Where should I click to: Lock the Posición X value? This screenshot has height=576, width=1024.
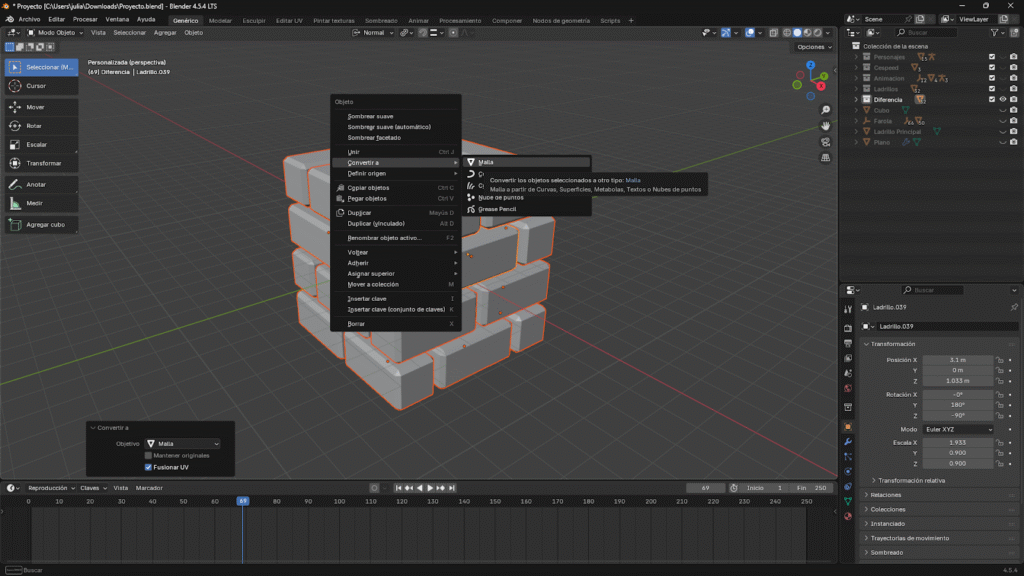[x=1000, y=360]
